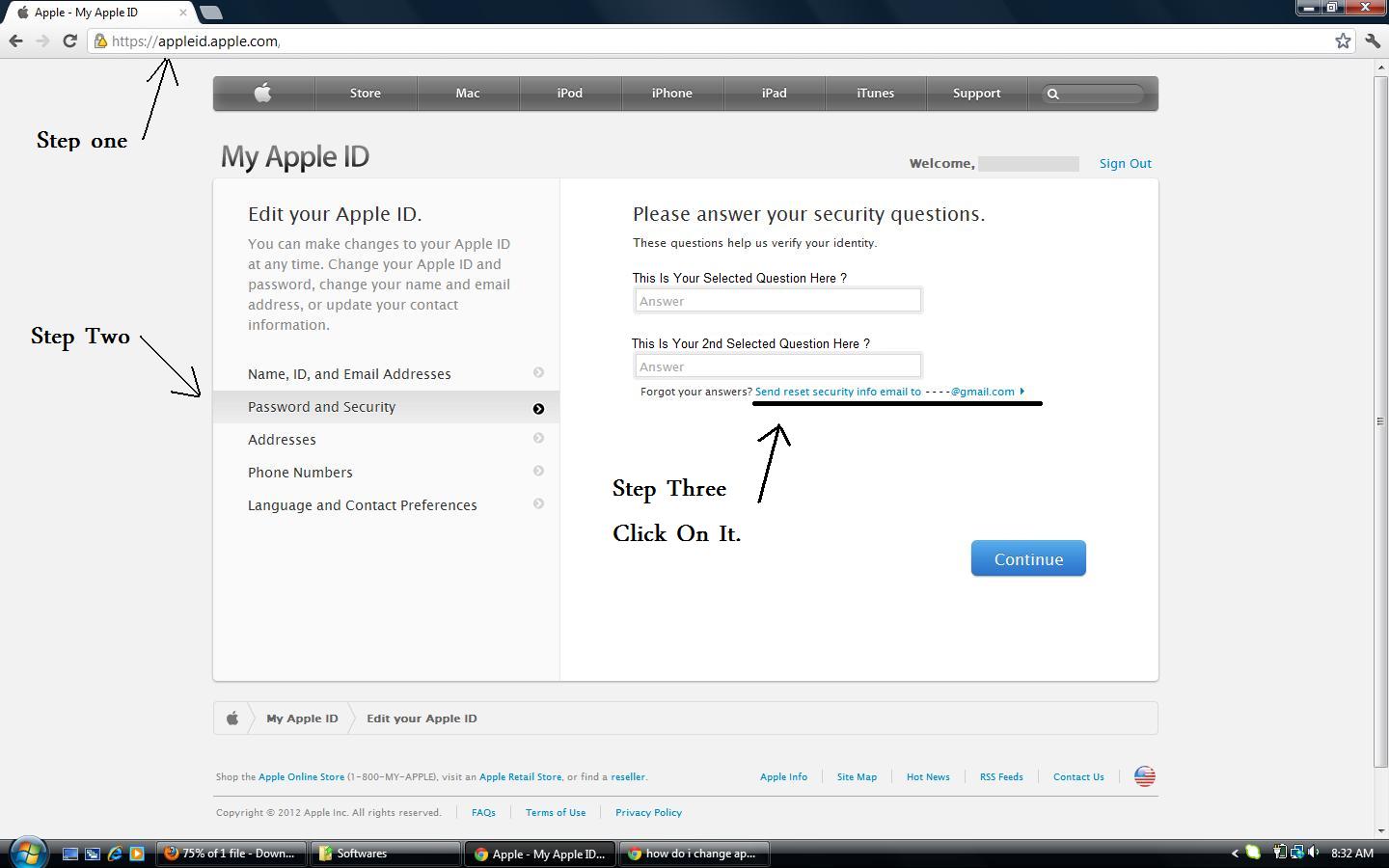Screen dimensions: 1389x868
Task: Open the Apple Online Store link
Action: pyautogui.click(x=301, y=776)
